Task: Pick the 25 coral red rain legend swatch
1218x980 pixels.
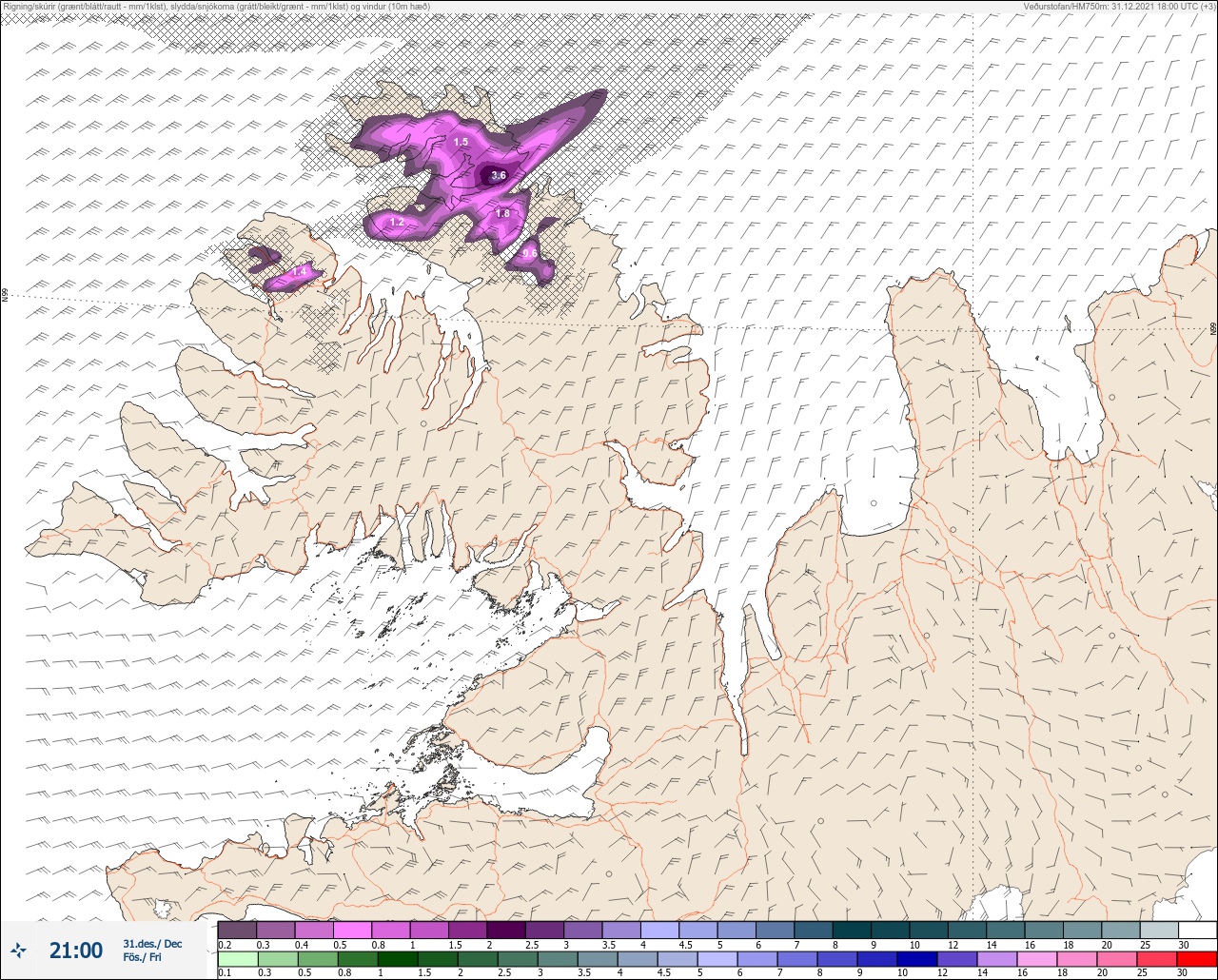Action: point(1159,959)
